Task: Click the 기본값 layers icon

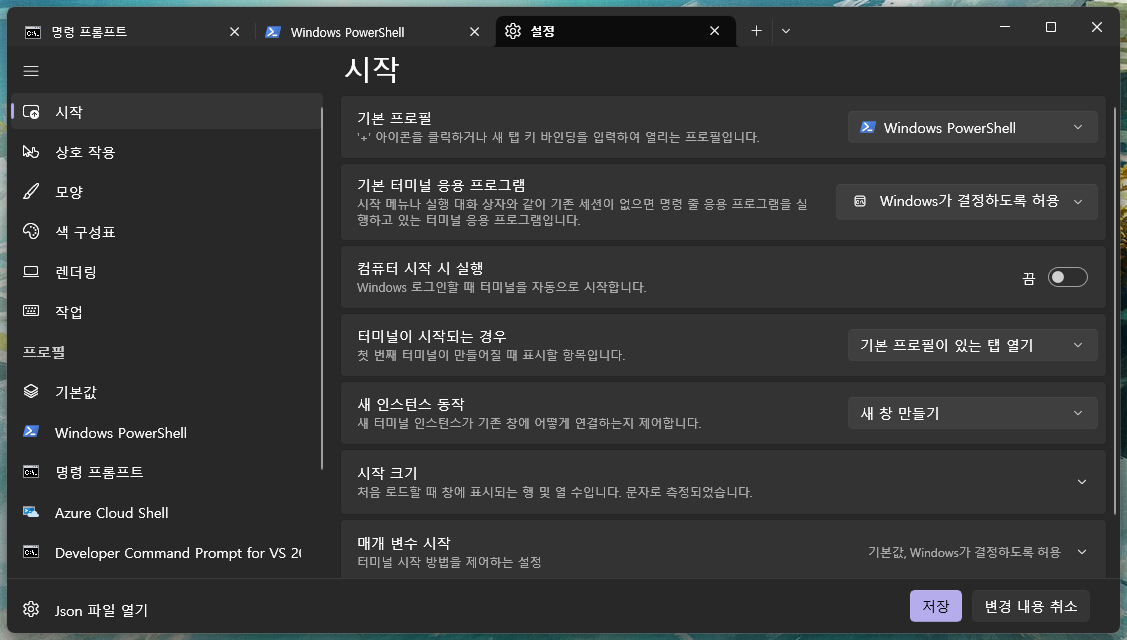Action: coord(31,392)
